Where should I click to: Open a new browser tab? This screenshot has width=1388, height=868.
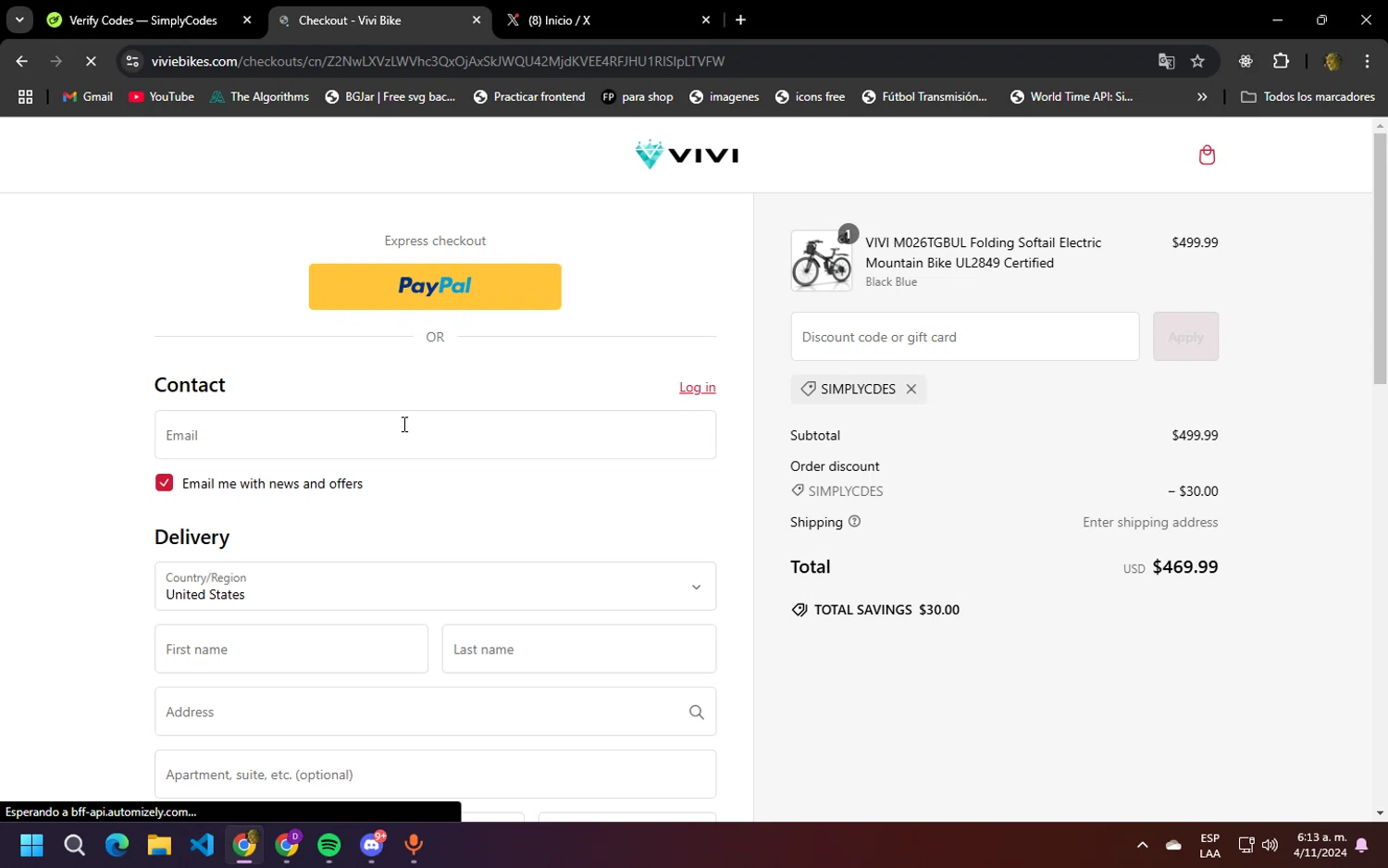click(x=740, y=19)
